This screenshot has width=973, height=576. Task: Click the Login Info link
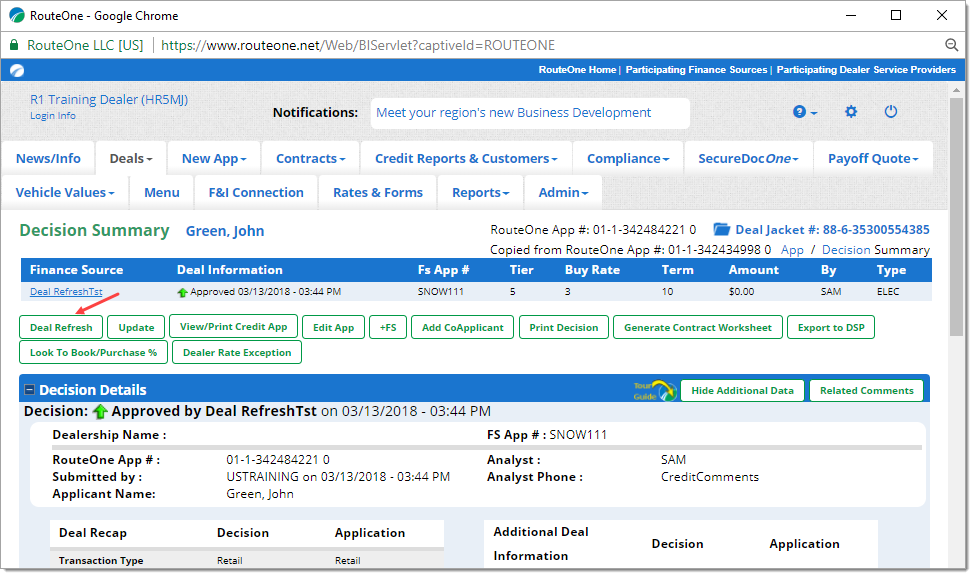coord(53,115)
